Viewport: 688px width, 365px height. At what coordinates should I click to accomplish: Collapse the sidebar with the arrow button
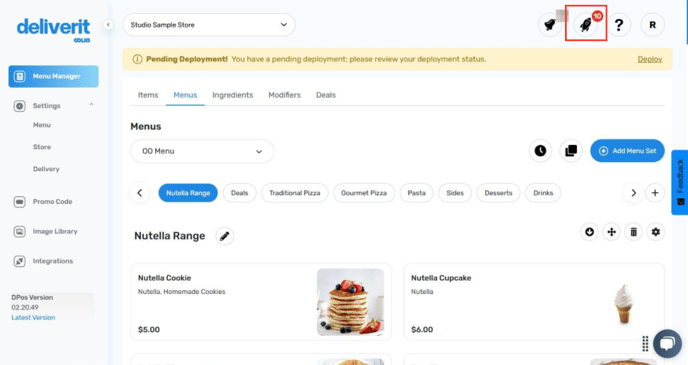(108, 25)
